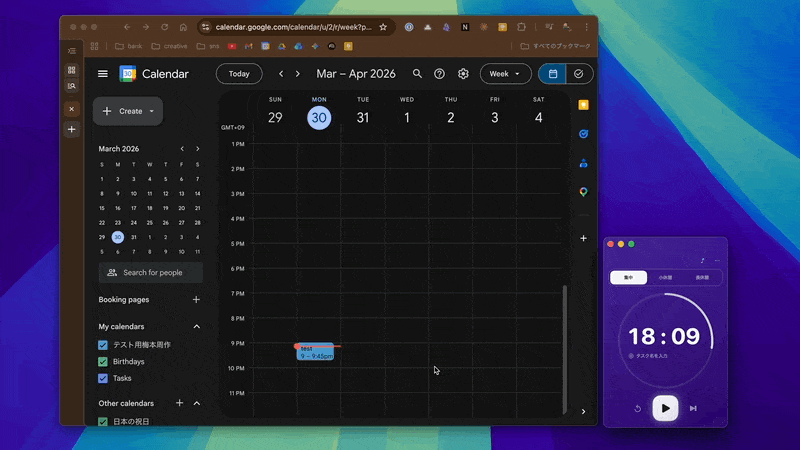The image size is (800, 450).
Task: Start the timer with play button
Action: coord(665,408)
